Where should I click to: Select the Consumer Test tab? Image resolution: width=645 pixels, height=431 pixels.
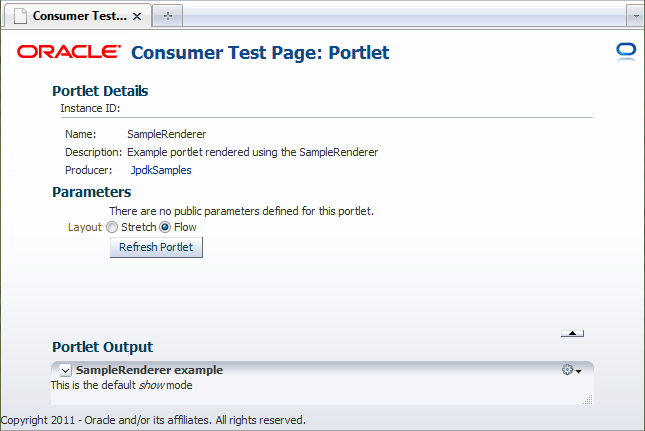(x=77, y=16)
